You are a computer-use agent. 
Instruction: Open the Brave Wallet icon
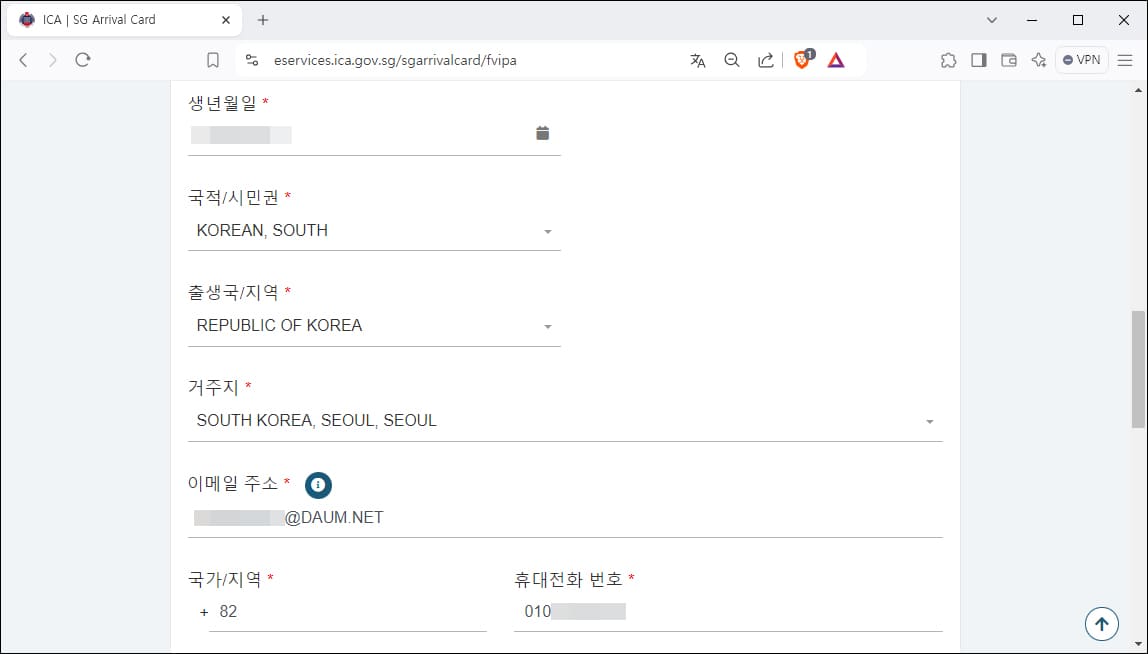[x=1009, y=60]
